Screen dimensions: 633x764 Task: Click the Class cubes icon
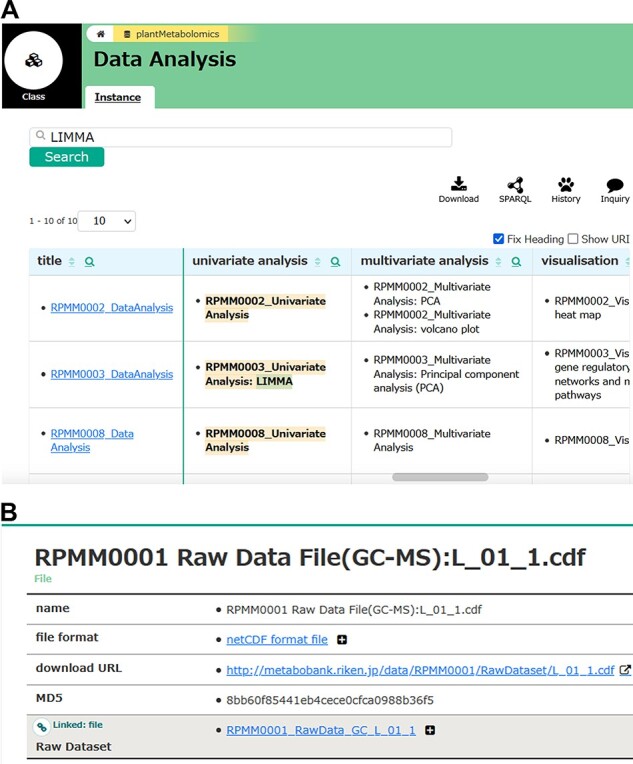coord(34,61)
